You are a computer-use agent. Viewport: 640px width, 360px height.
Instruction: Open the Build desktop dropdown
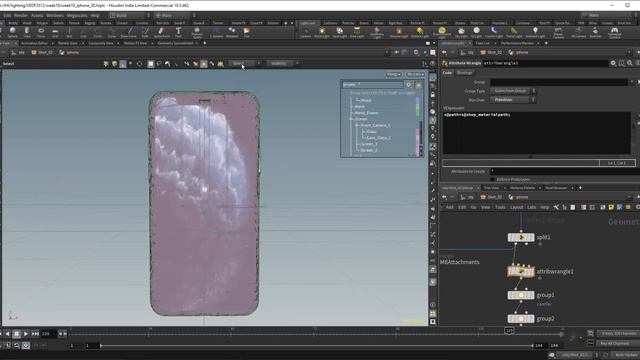(130, 15)
